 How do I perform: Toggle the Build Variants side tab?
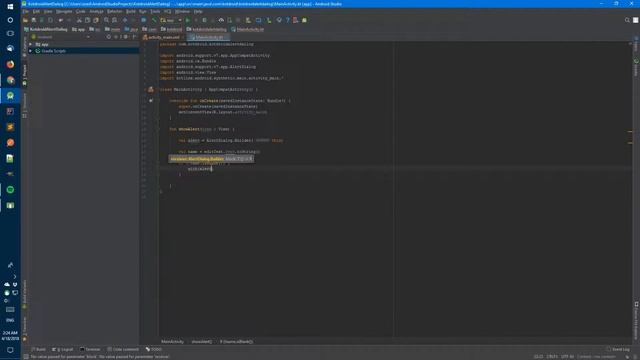(24, 294)
